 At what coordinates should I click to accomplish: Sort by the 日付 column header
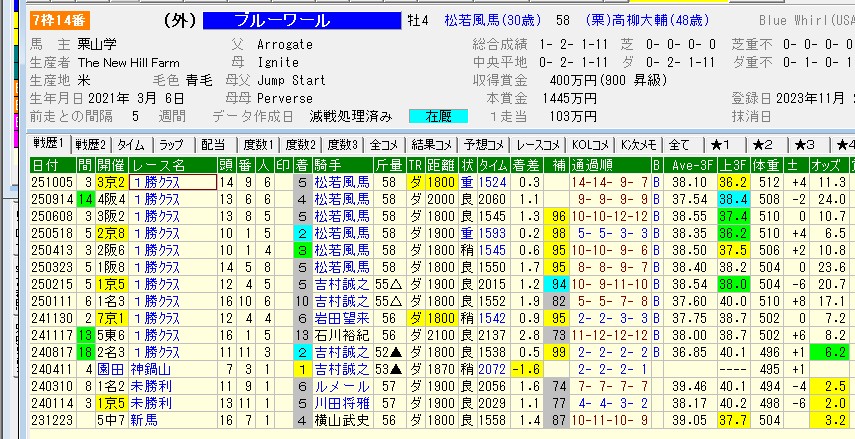[45, 164]
